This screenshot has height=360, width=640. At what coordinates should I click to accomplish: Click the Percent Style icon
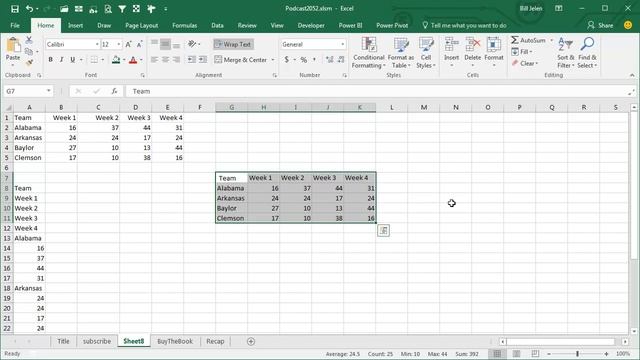click(x=304, y=60)
